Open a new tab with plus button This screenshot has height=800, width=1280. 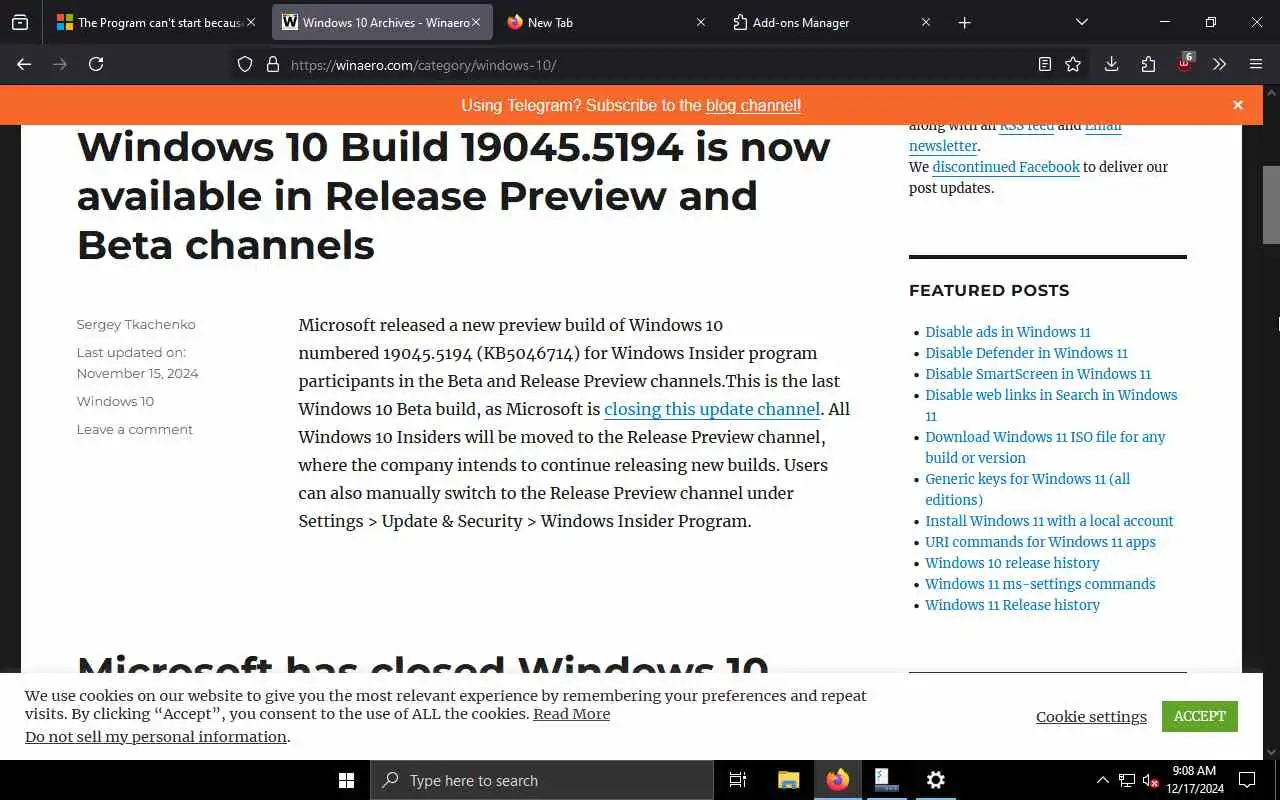point(964,22)
